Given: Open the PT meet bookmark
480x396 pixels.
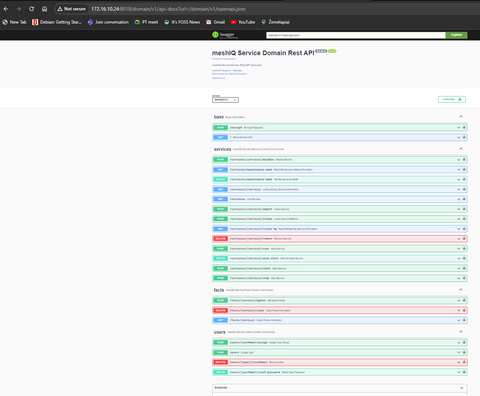Looking at the screenshot, I should tap(146, 22).
